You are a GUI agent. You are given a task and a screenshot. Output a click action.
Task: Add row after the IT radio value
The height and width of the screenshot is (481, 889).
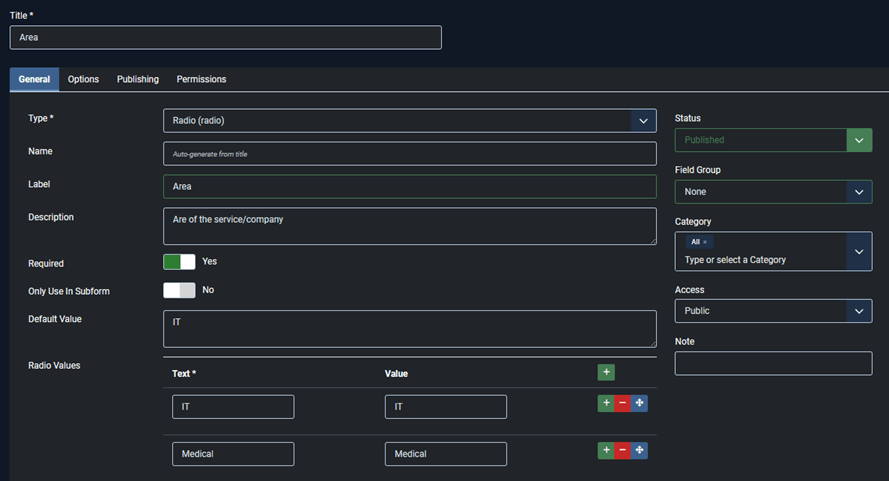coord(606,404)
